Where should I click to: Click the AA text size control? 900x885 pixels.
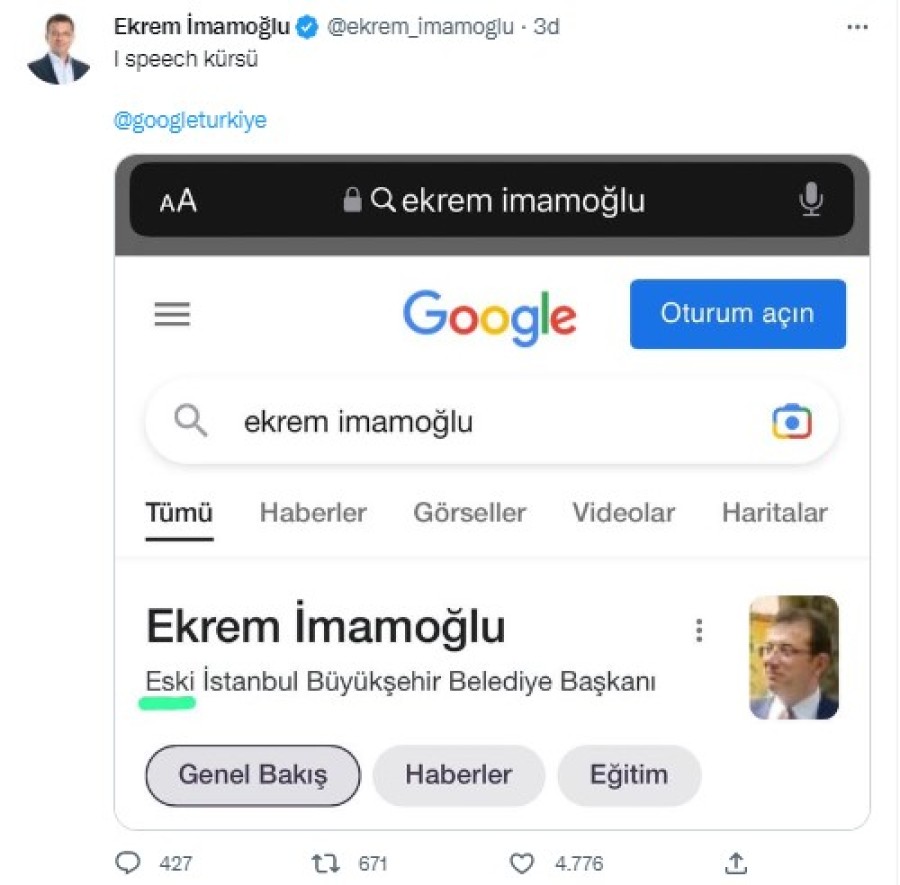178,202
